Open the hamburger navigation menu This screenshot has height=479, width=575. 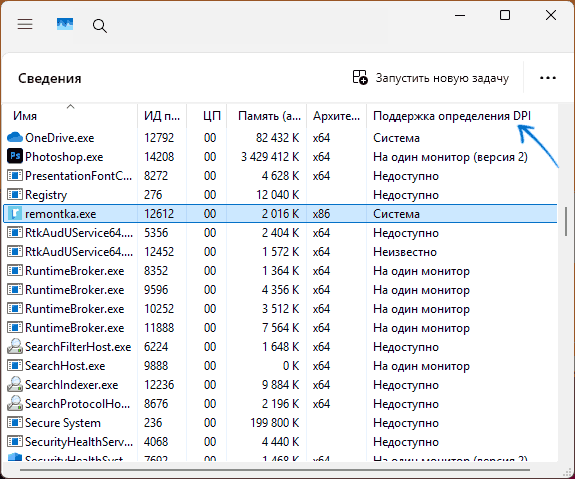click(x=25, y=24)
